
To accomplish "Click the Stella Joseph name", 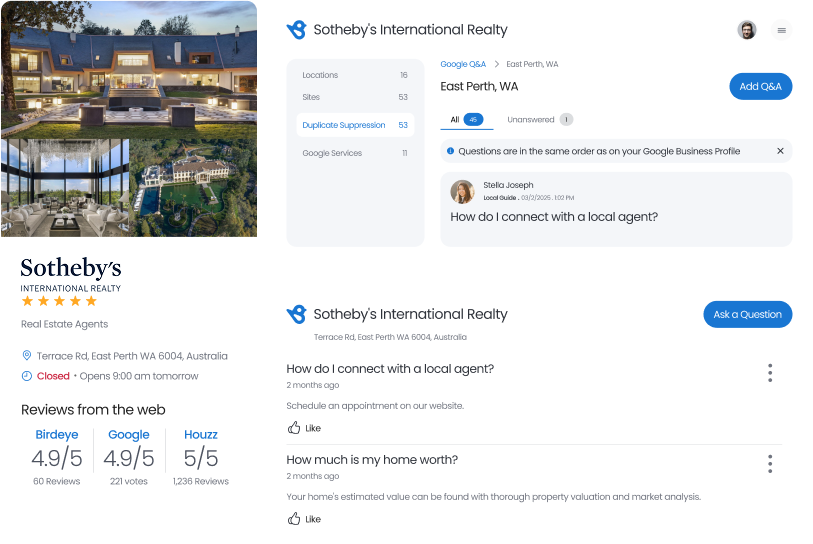I will [508, 185].
